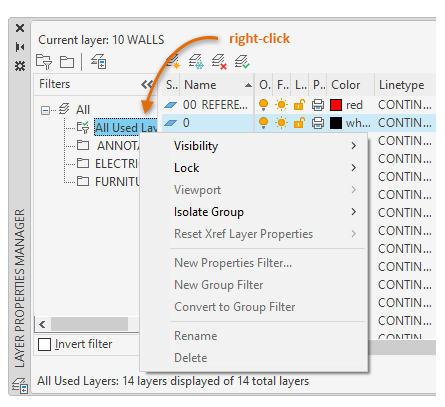Click the New Property Filter icon
The image size is (445, 407).
pyautogui.click(x=44, y=62)
